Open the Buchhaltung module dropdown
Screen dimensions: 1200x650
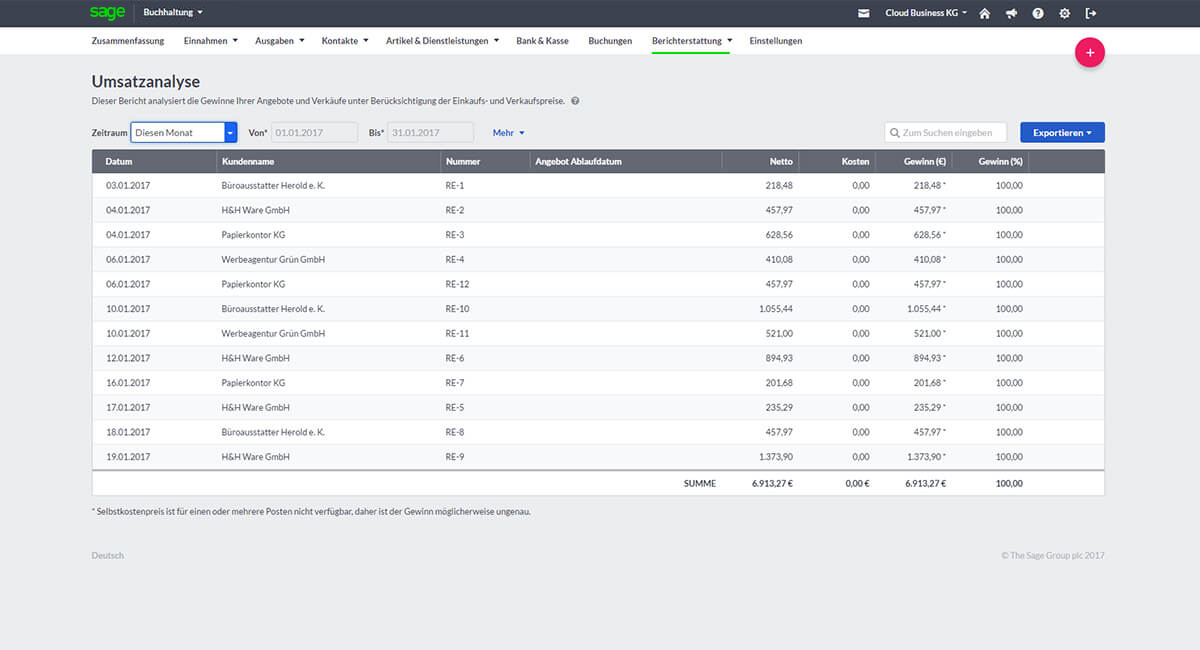point(173,13)
